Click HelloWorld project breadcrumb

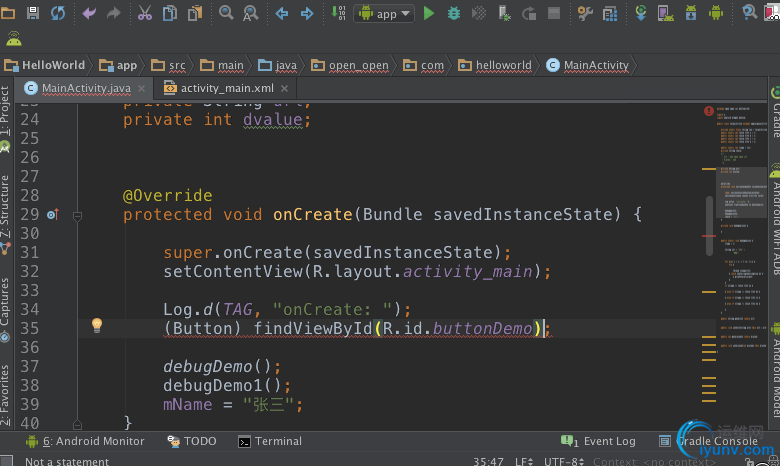point(45,65)
